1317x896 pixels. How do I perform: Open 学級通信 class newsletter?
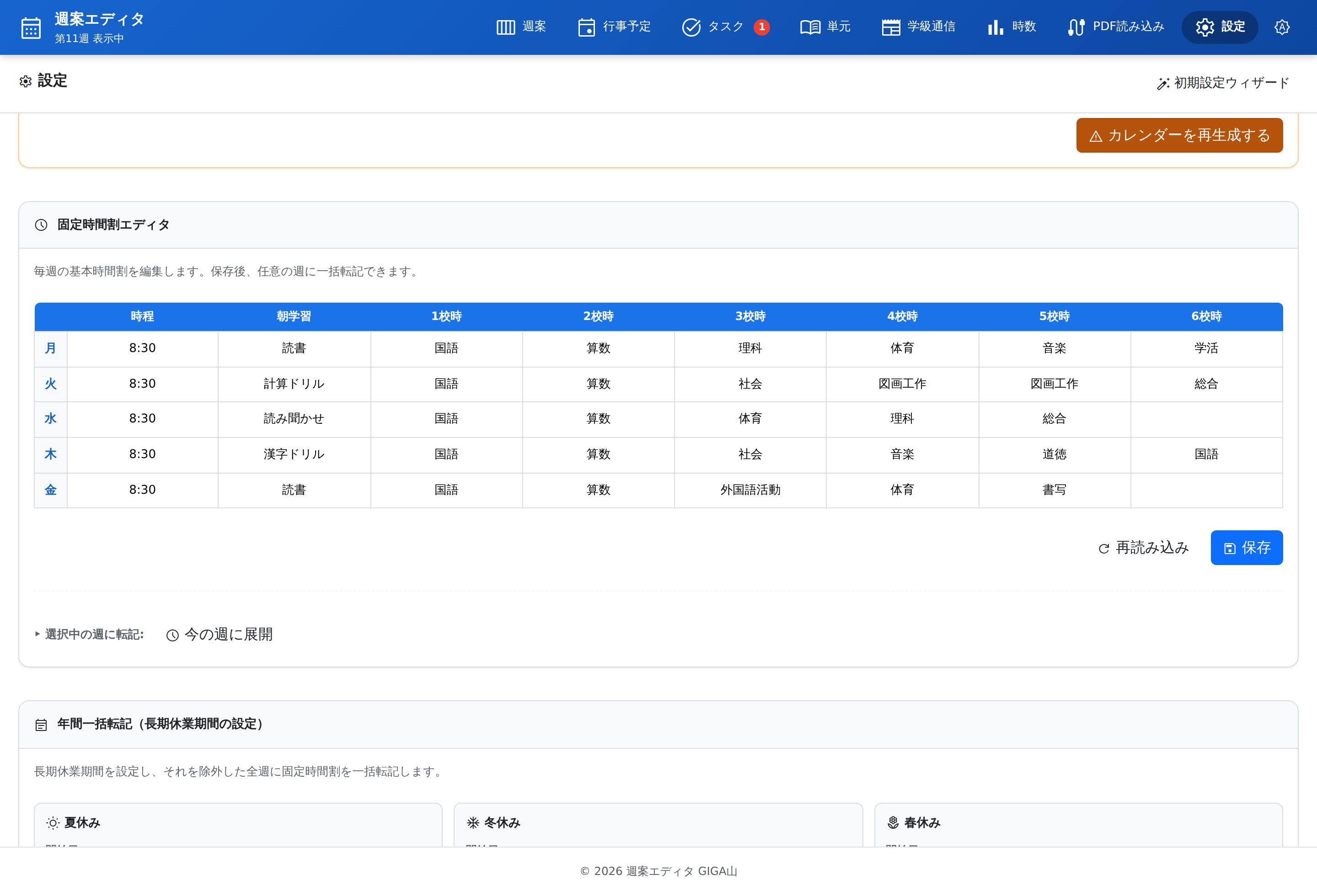click(x=918, y=27)
